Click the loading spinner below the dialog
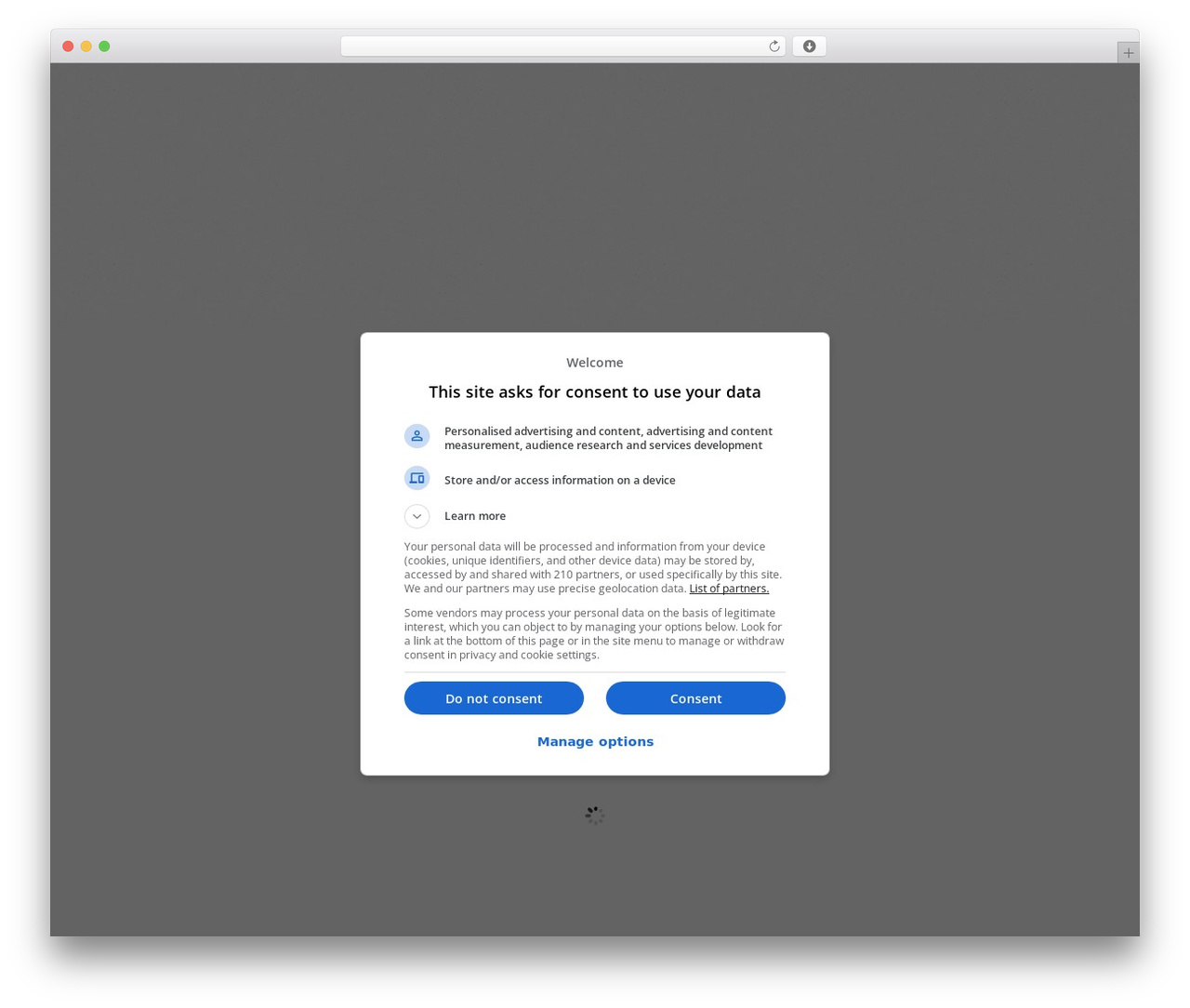Viewport: 1190px width, 1008px height. pyautogui.click(x=595, y=816)
